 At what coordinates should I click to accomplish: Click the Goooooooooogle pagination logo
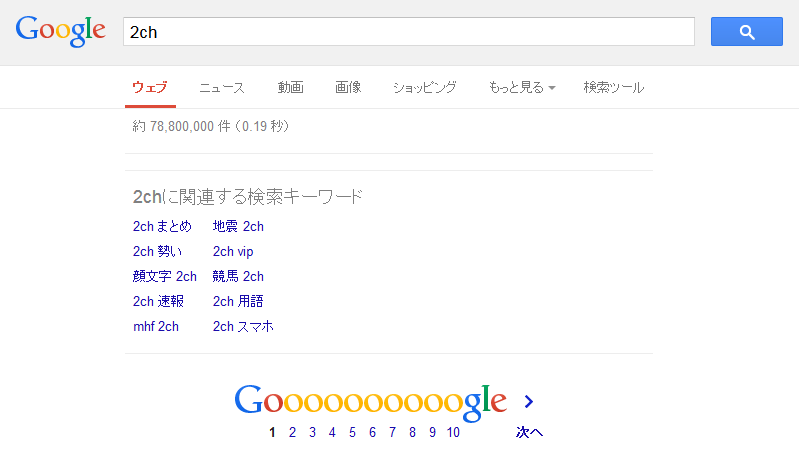[370, 400]
